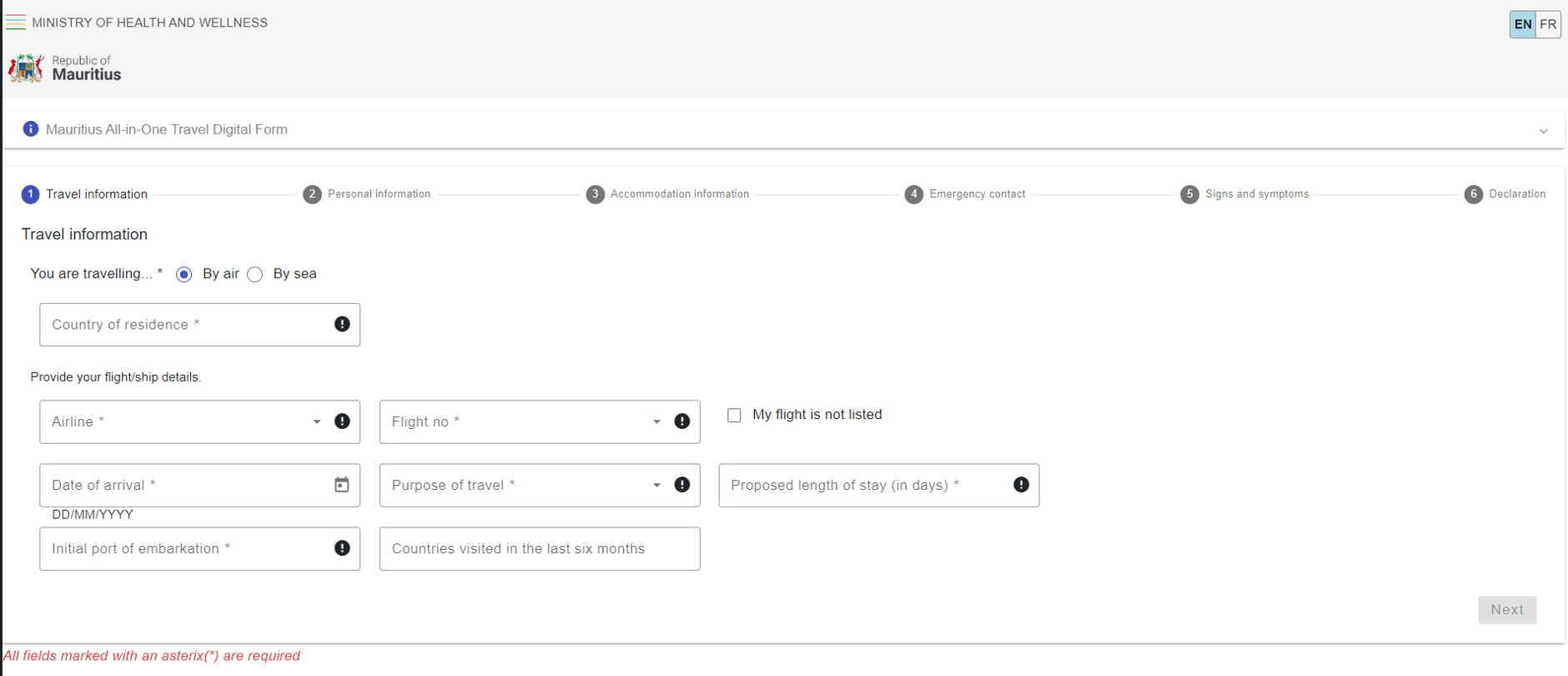Expand the Travel Digital Form info panel

(x=1543, y=130)
